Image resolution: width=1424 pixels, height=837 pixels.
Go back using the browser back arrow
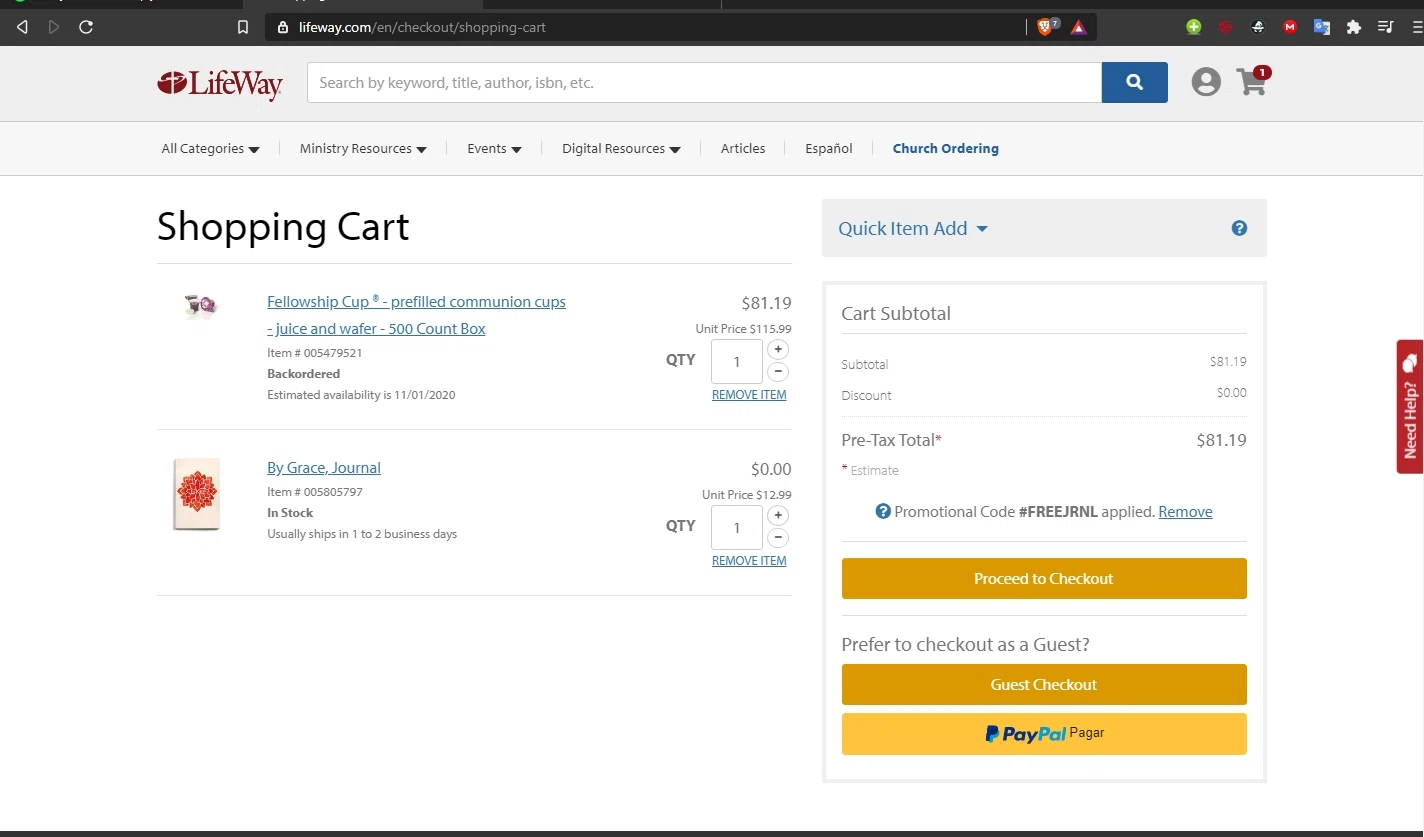pyautogui.click(x=22, y=27)
